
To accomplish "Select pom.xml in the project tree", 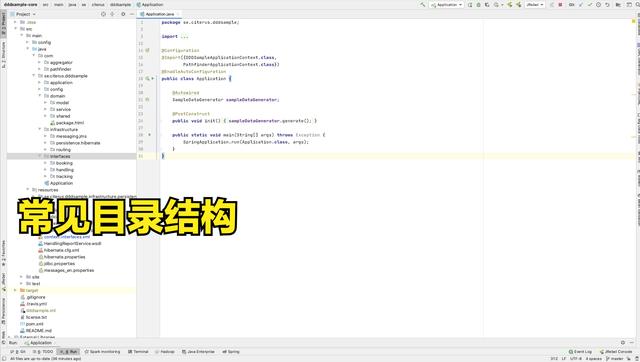I will click(x=34, y=324).
